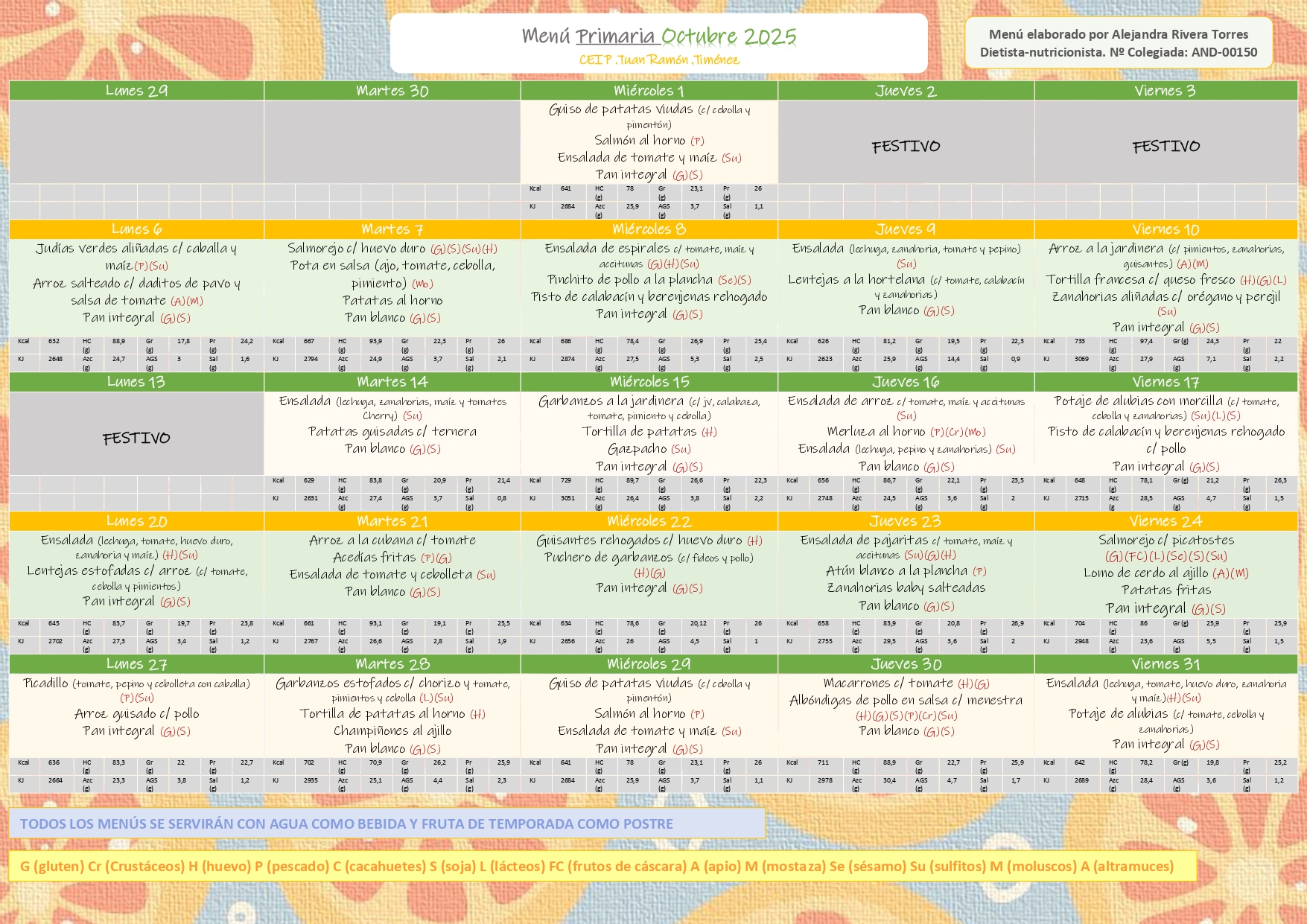
Task: Click Salmorejo c/ huevo duro on Martes 7
Action: (x=357, y=249)
